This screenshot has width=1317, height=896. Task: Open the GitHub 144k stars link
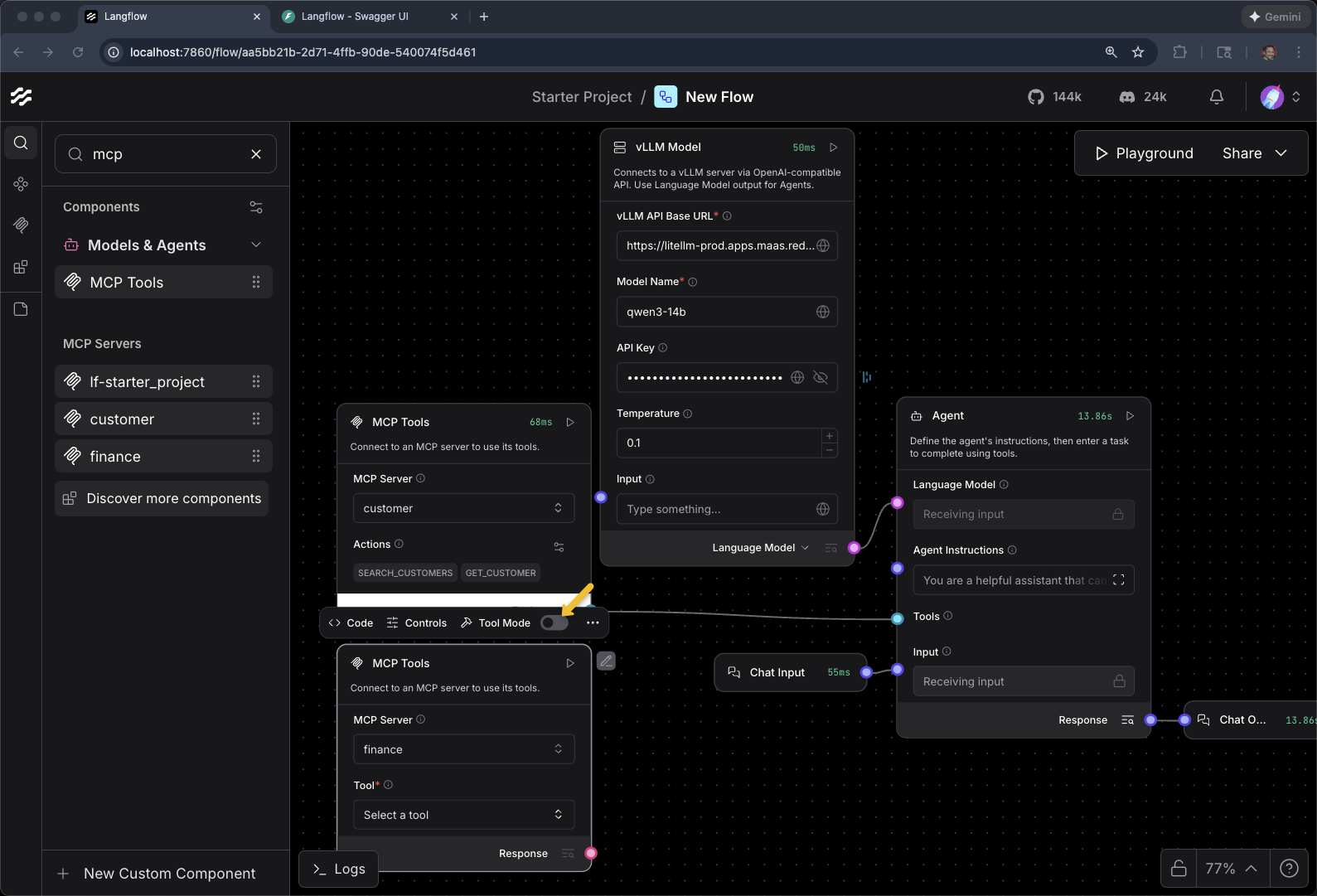[x=1055, y=97]
